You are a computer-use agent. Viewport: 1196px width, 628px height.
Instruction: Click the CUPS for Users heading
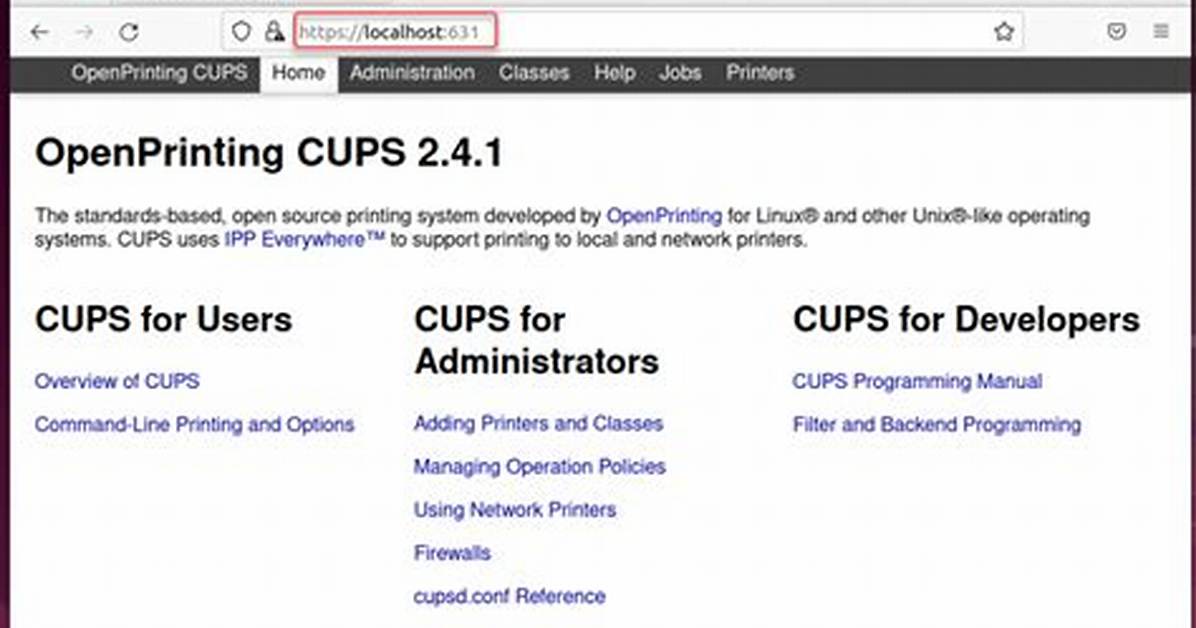click(x=163, y=319)
